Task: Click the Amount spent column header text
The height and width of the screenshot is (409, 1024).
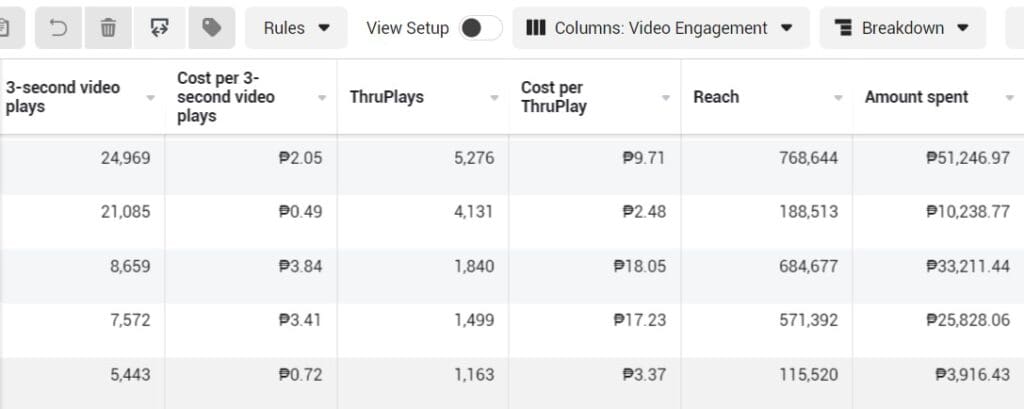Action: click(916, 97)
